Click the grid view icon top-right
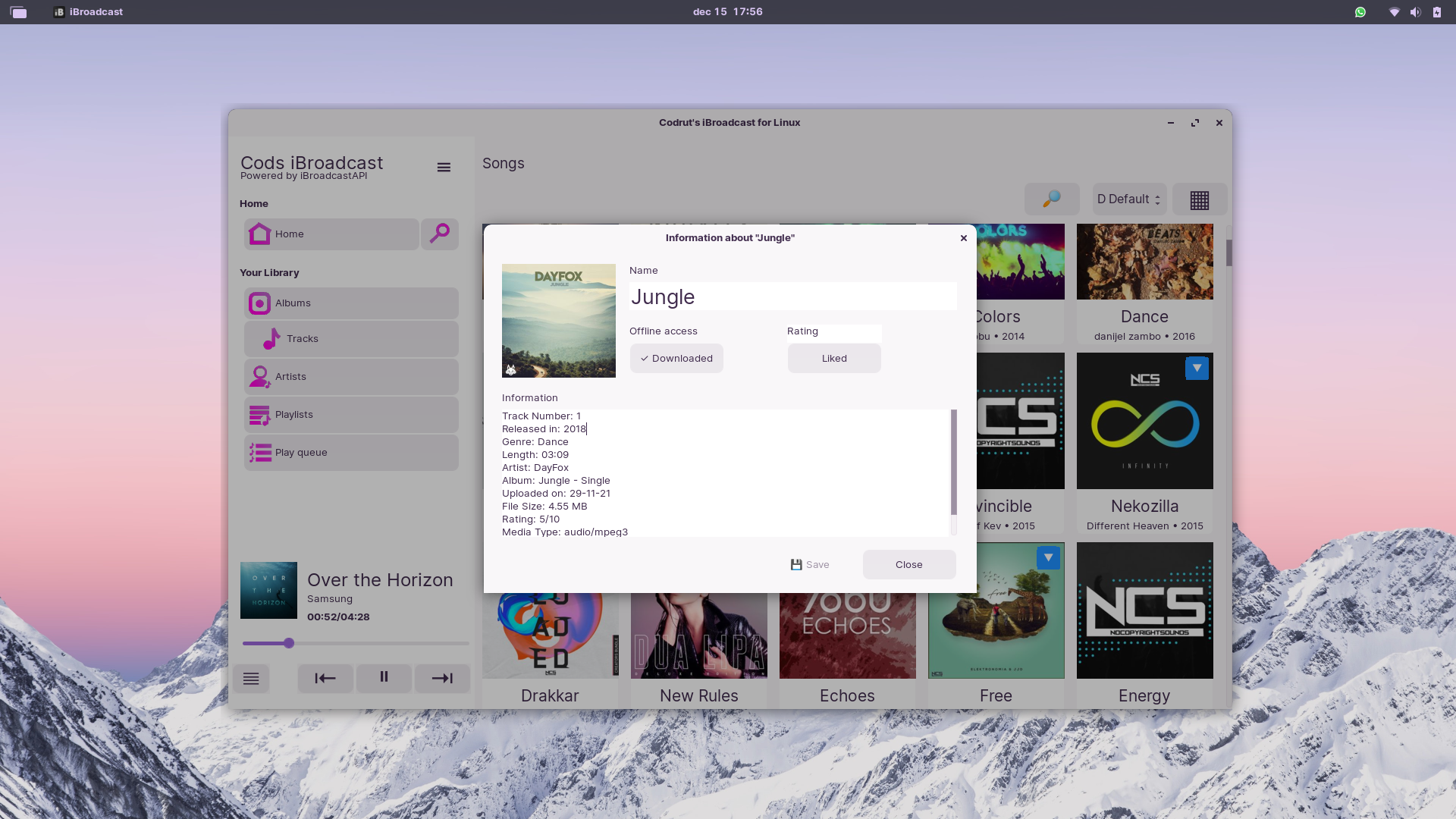Screen dimensions: 1456x819 point(1199,200)
